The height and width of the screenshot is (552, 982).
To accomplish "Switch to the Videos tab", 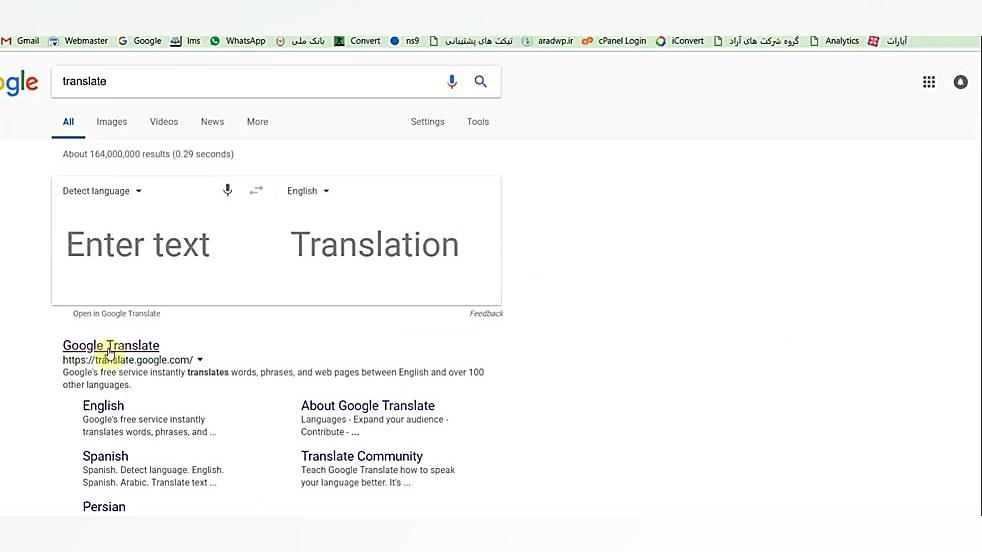I will pyautogui.click(x=163, y=122).
